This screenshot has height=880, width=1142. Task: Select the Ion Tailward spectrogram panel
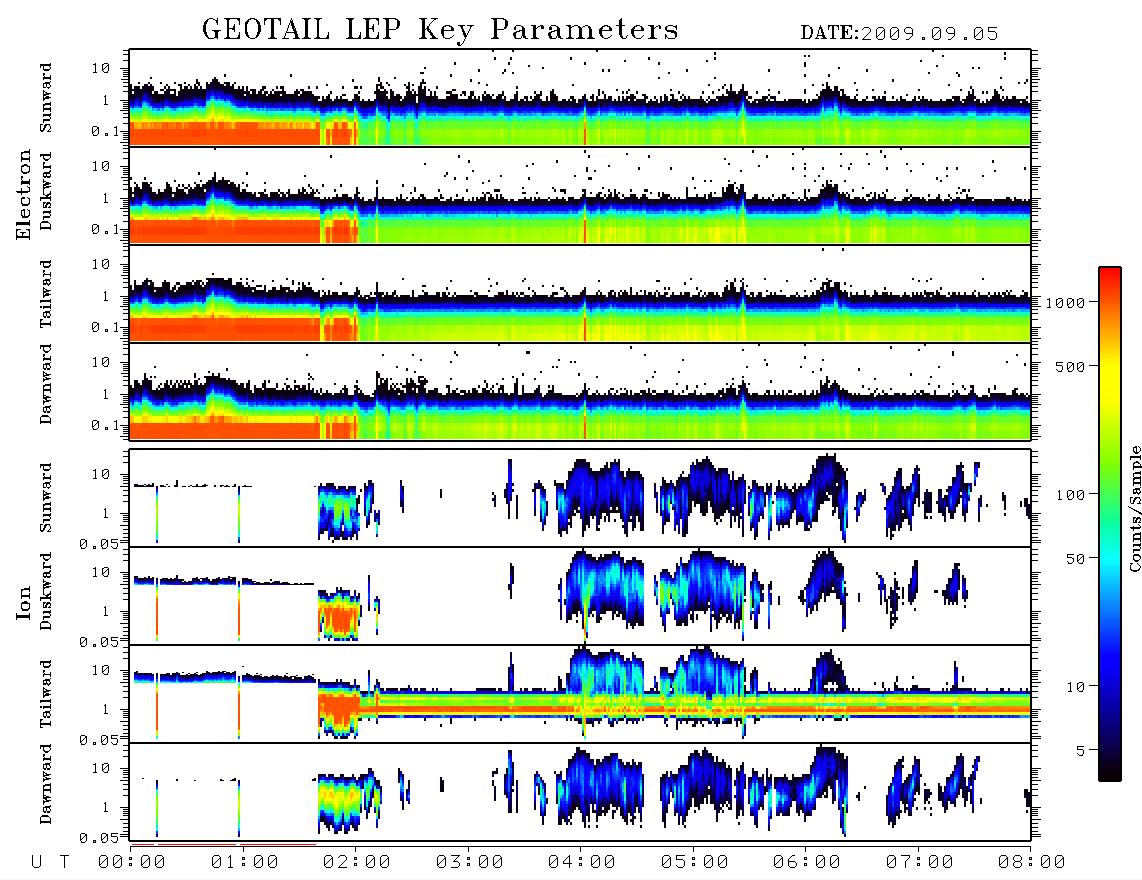click(x=580, y=694)
